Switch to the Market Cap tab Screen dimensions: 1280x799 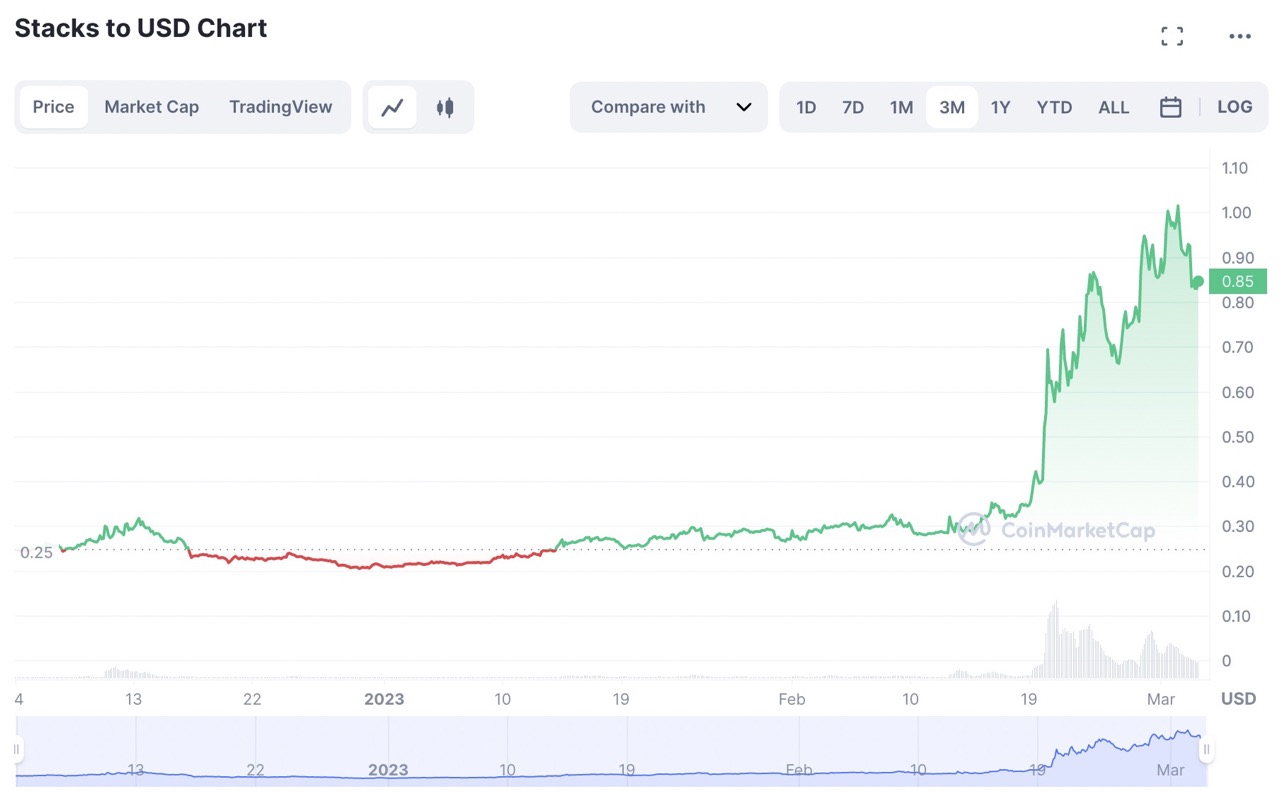pyautogui.click(x=151, y=107)
